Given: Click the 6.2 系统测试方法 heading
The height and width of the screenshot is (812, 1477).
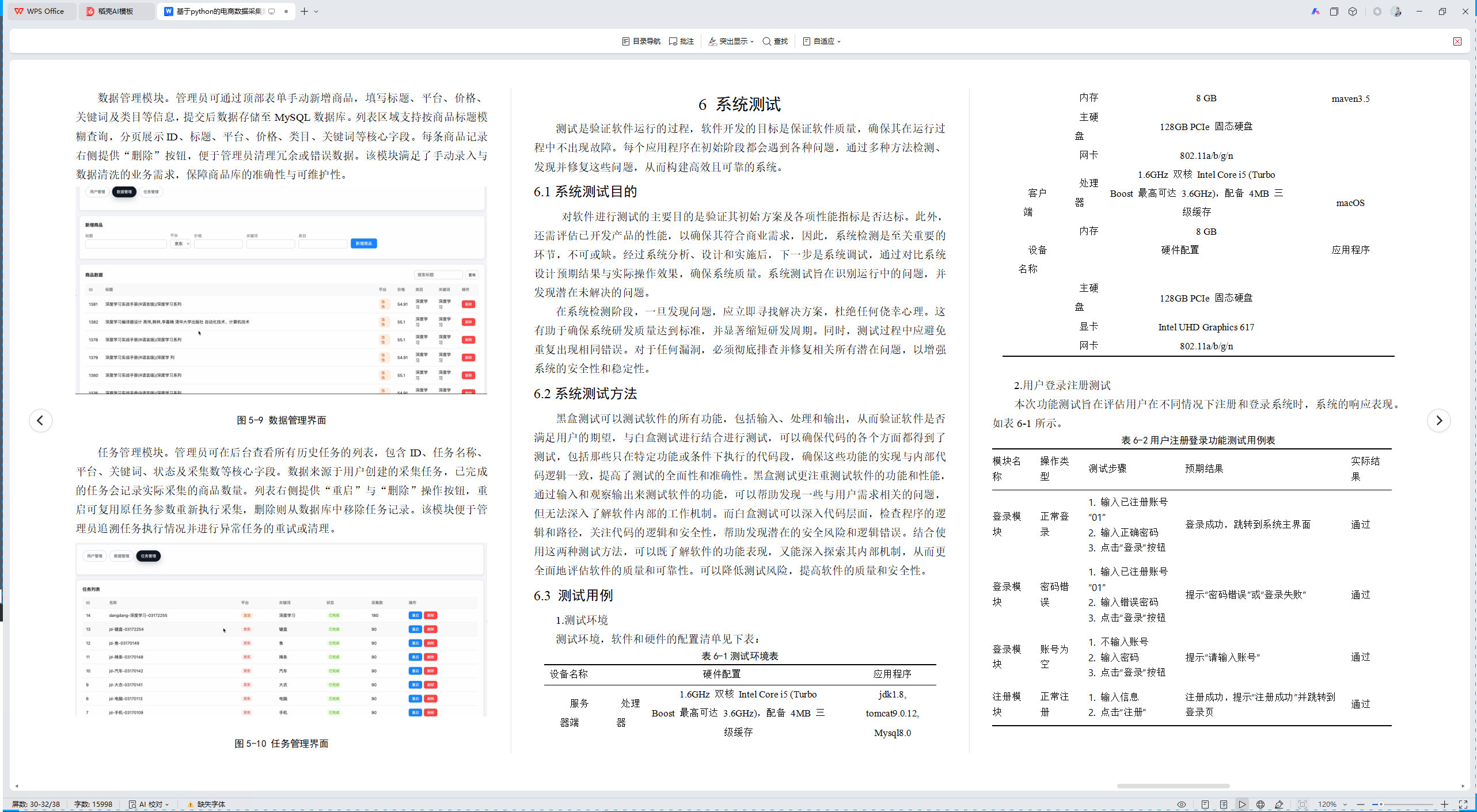Looking at the screenshot, I should 585,394.
